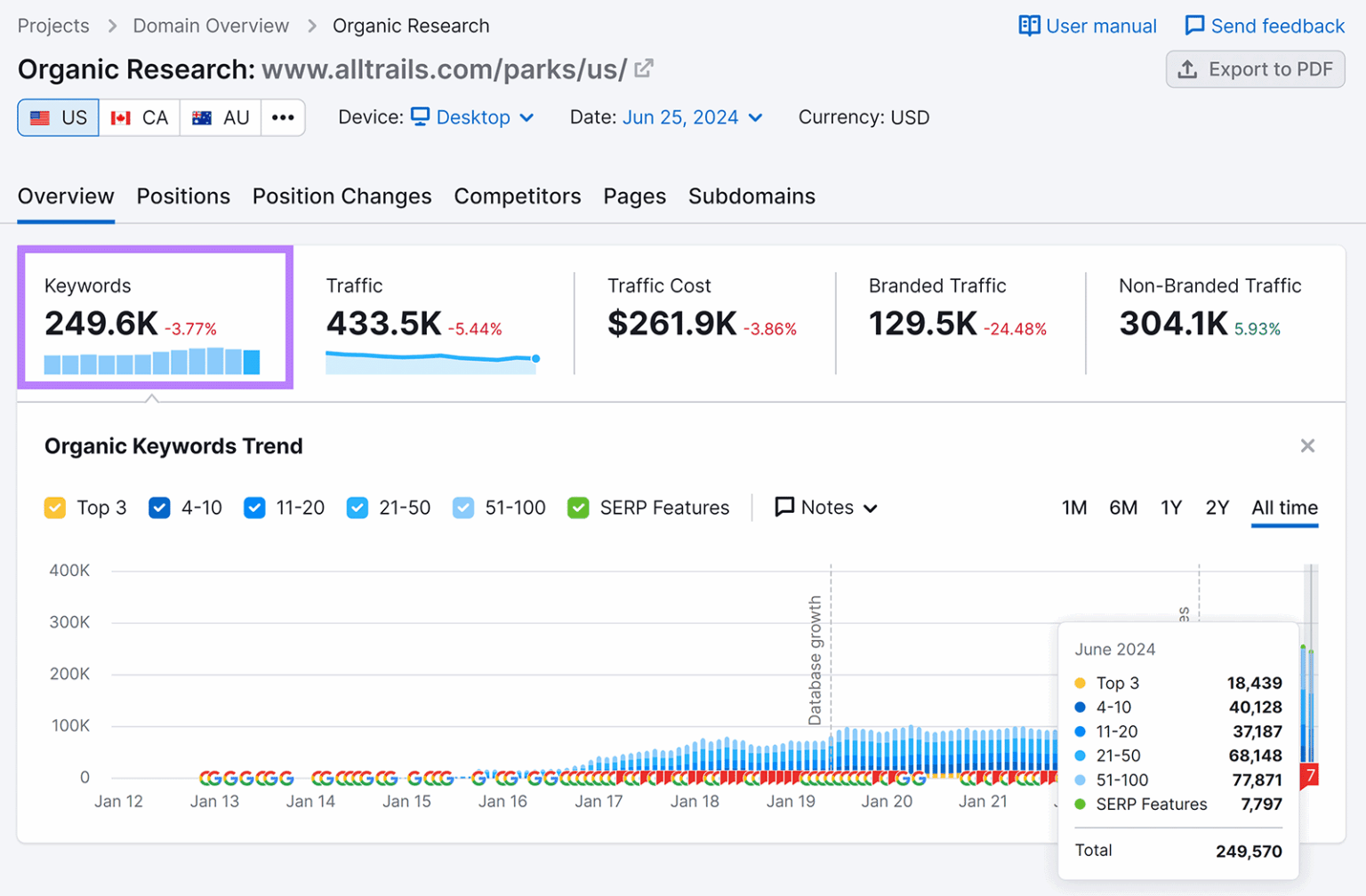Open the User manual
Viewport: 1366px width, 896px height.
pyautogui.click(x=1087, y=26)
